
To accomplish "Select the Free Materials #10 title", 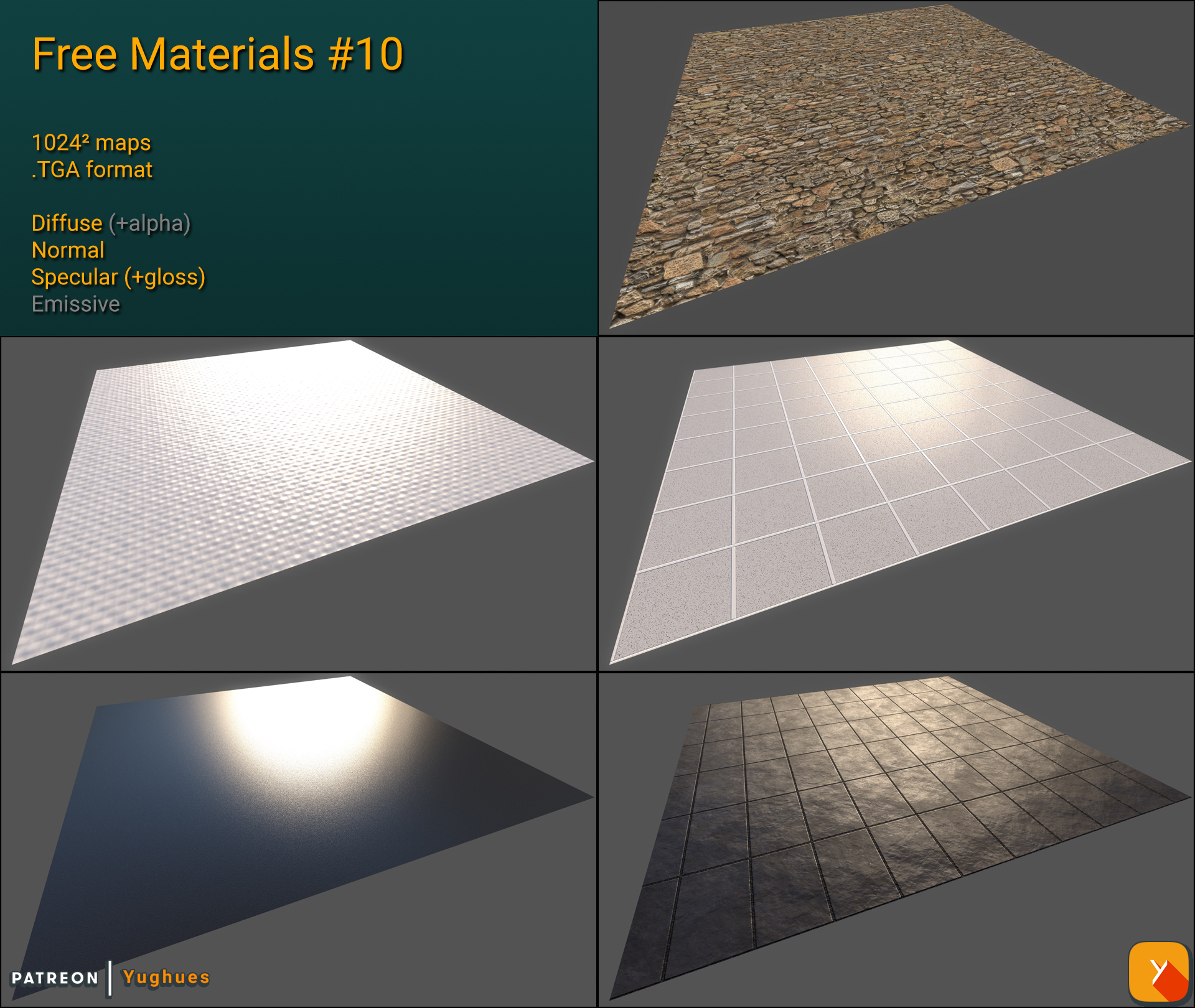I will click(218, 55).
